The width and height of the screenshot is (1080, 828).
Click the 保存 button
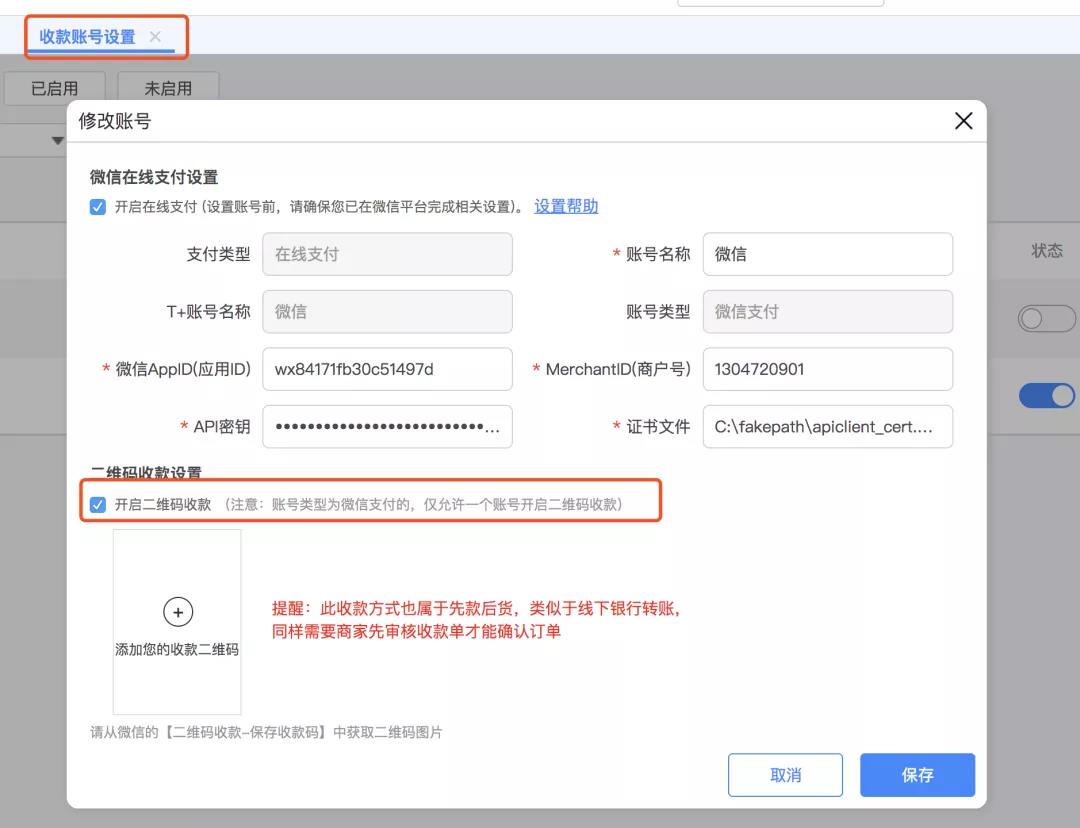[917, 775]
